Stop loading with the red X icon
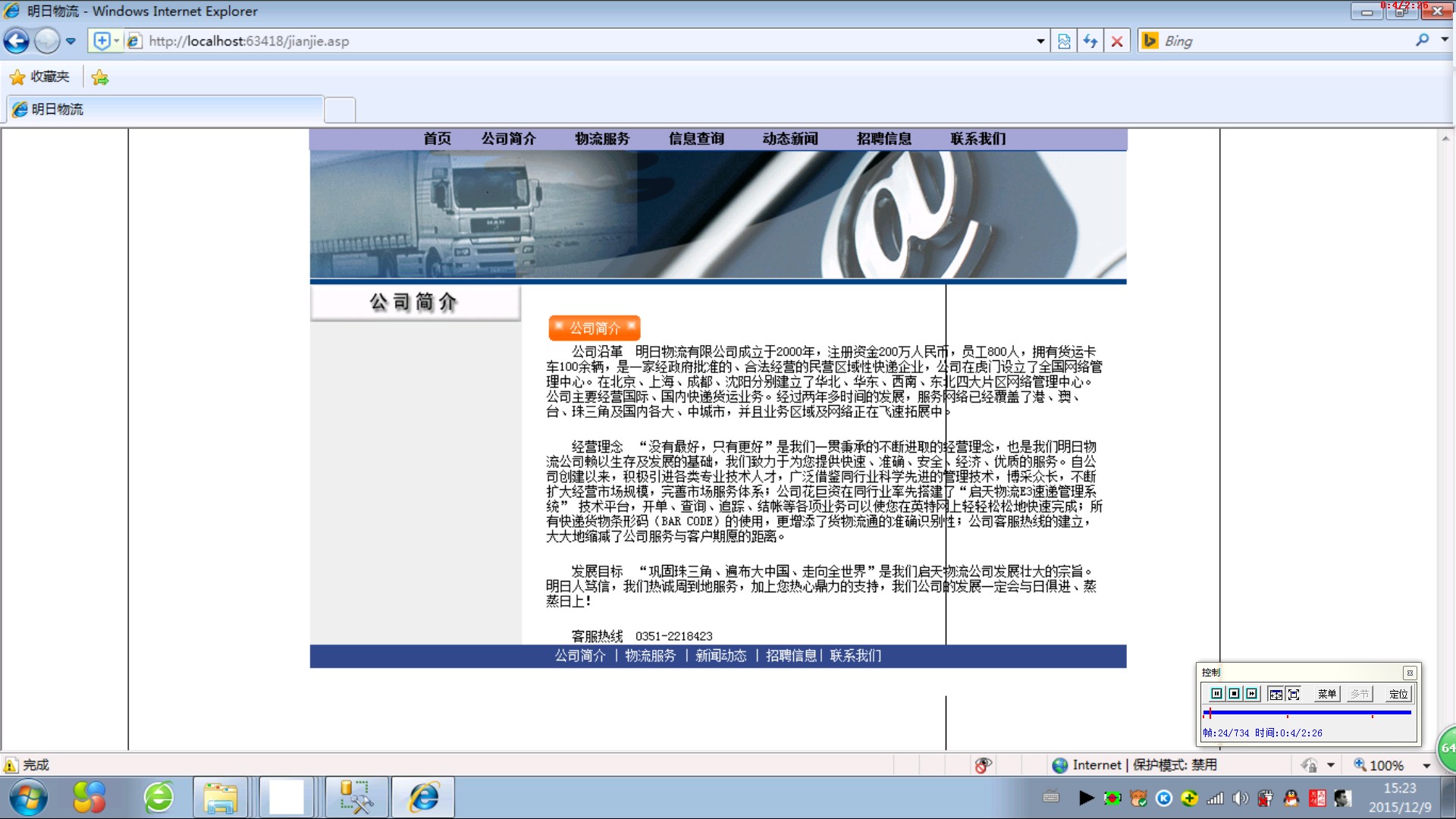Screen dimensions: 1456x819 point(1117,41)
